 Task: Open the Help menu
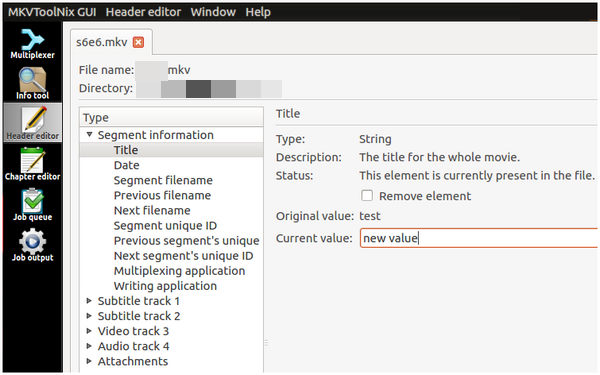click(258, 12)
